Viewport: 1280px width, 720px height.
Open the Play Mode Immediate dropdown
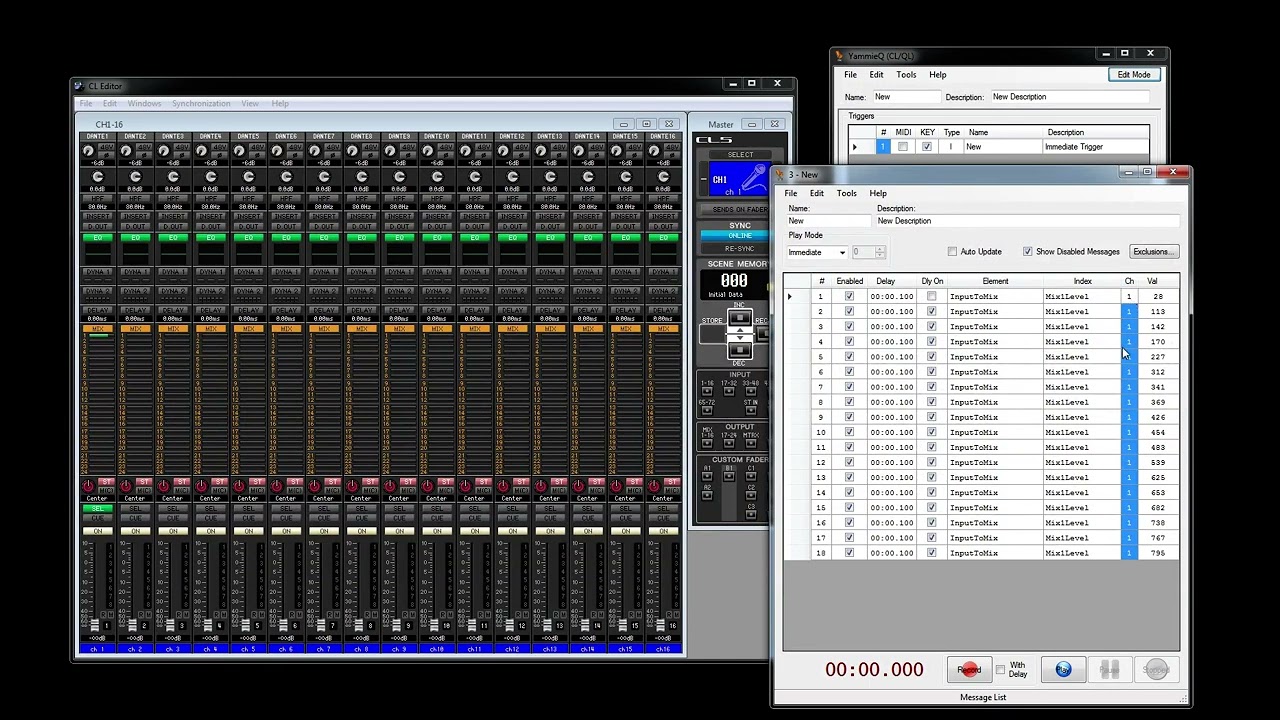(817, 252)
